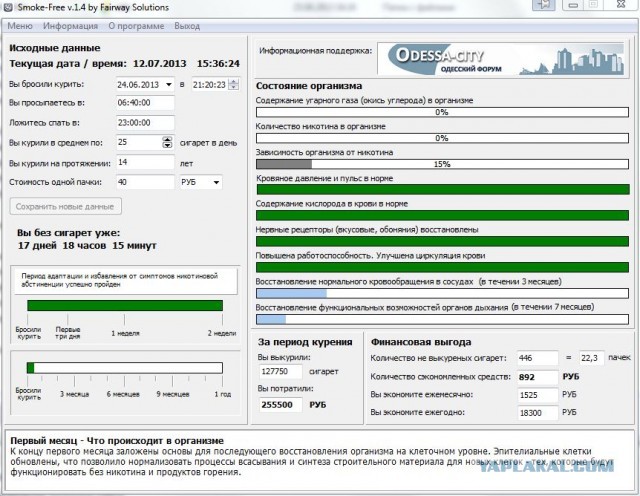Click respiratory recovery 7-month progress bar
This screenshot has height=496, width=640.
click(x=442, y=319)
